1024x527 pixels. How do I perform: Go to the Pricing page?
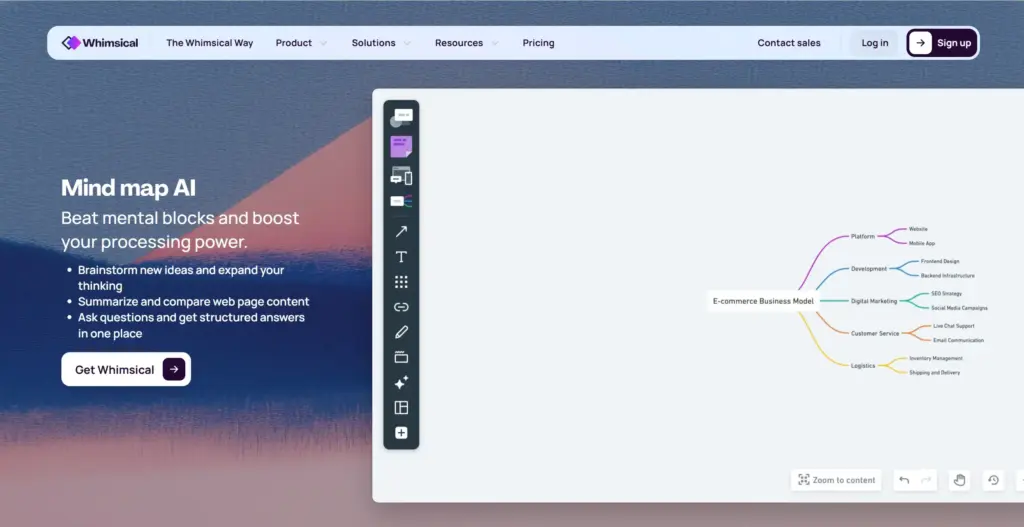pyautogui.click(x=538, y=43)
